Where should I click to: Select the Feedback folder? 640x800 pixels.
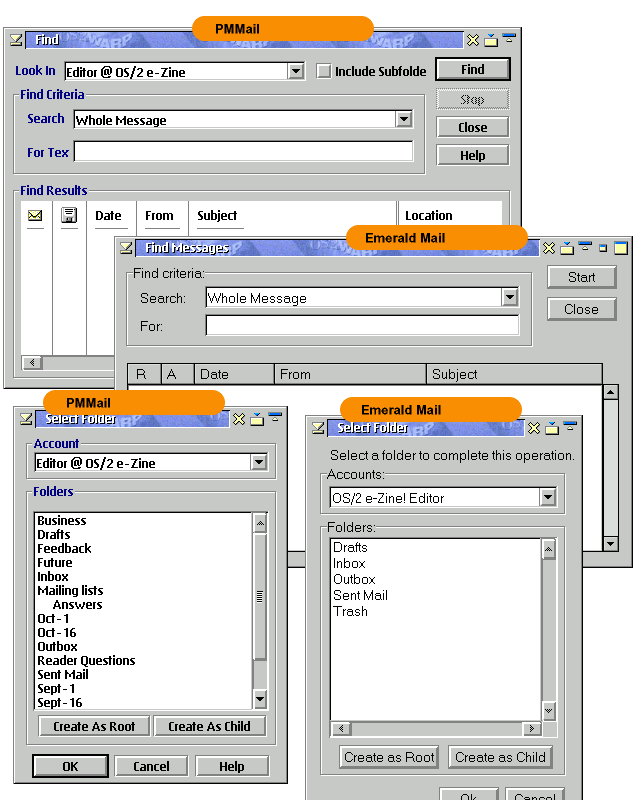[64, 548]
